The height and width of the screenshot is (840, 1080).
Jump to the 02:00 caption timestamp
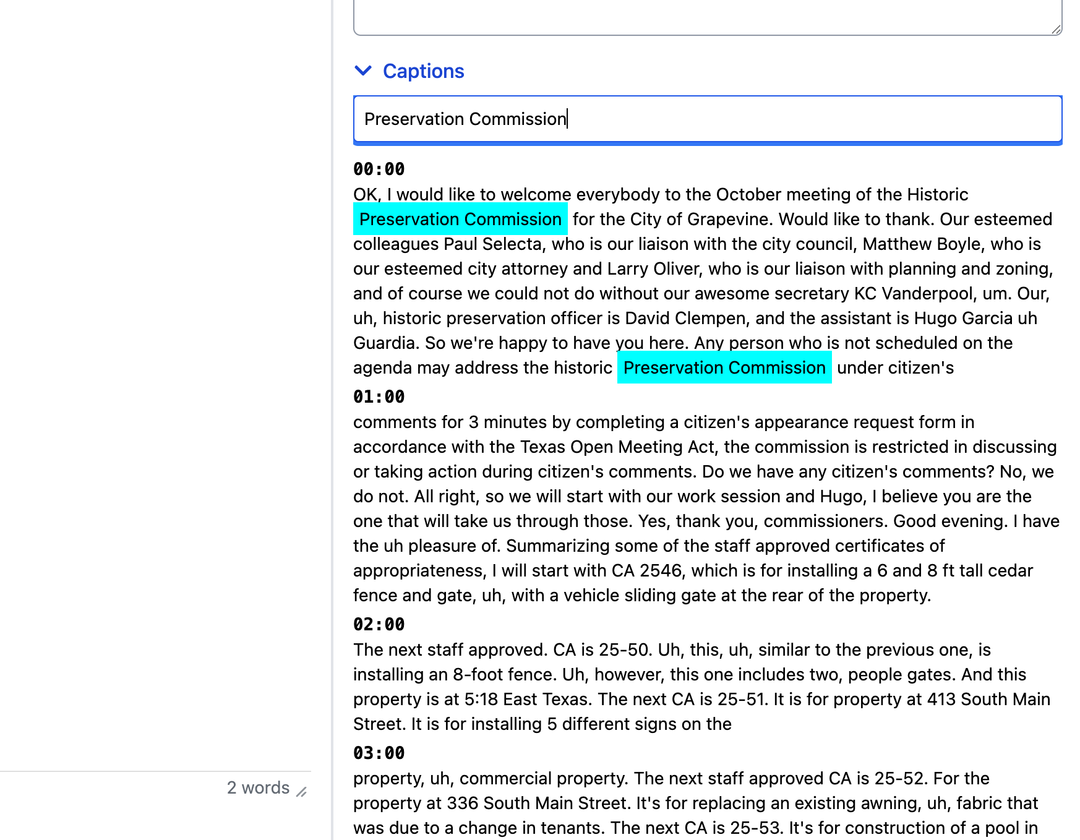tap(379, 625)
